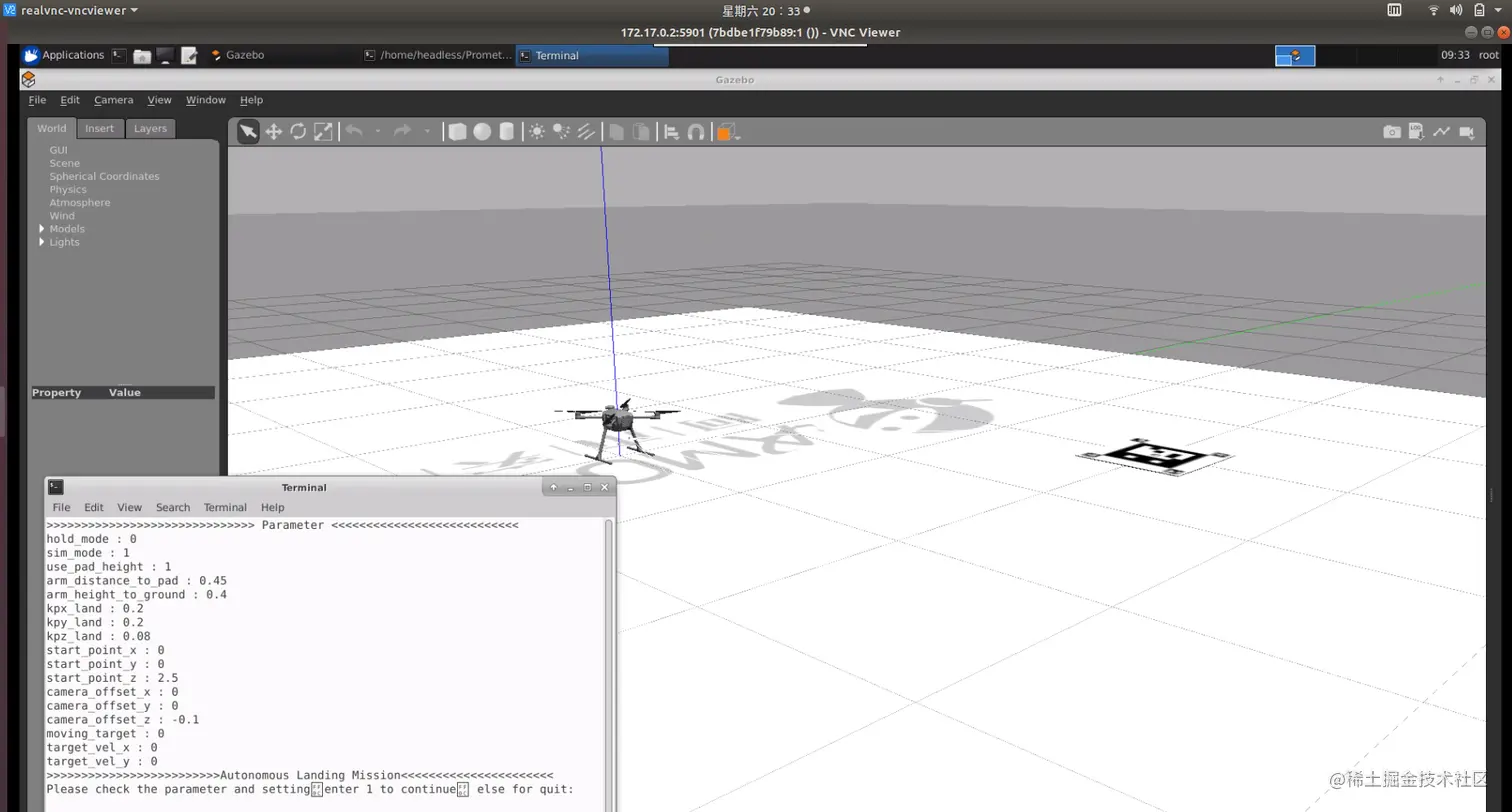Select Physics item in World tree

coord(68,189)
